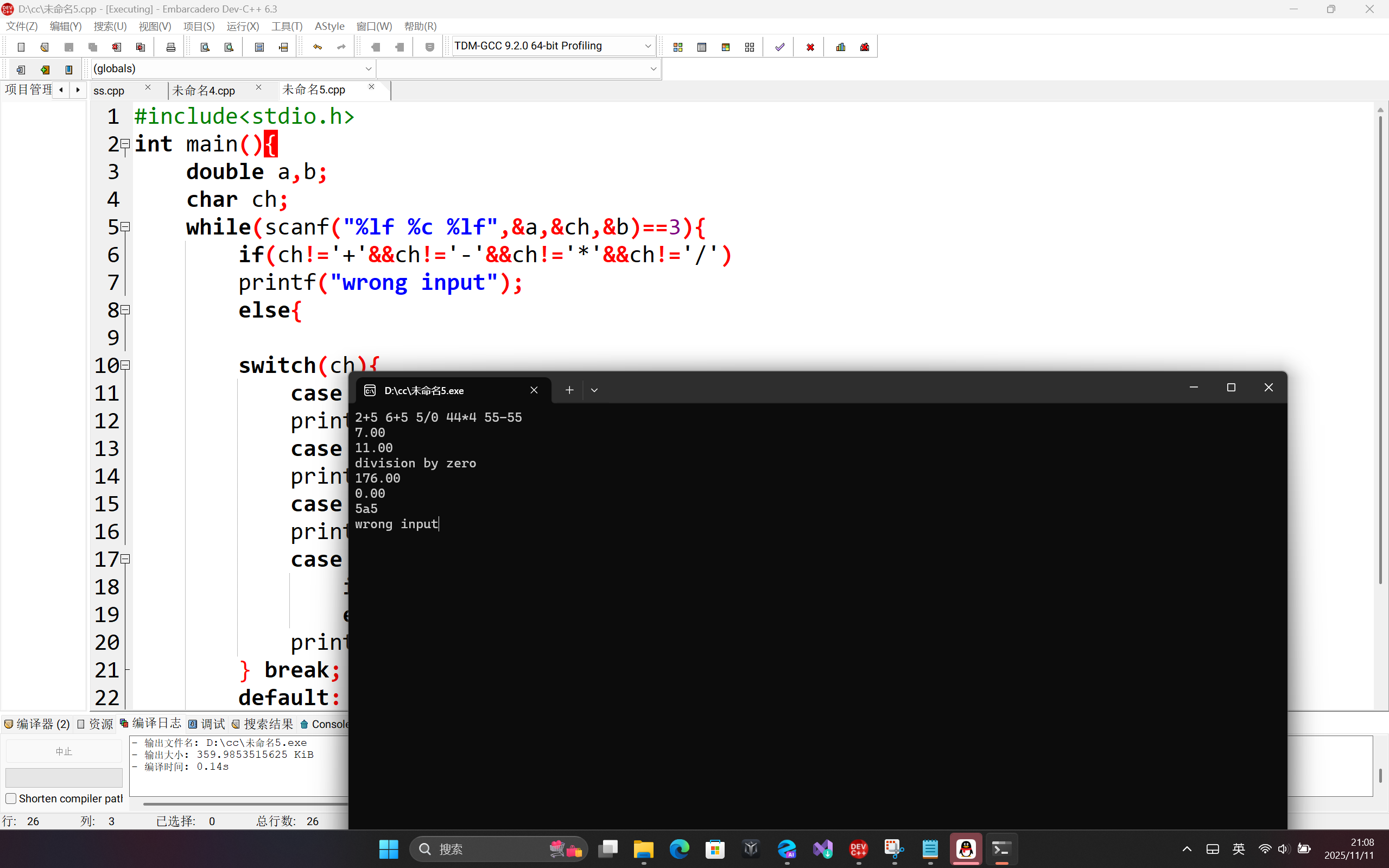Expand the (globals) scope dropdown
1389x868 pixels.
(368, 69)
